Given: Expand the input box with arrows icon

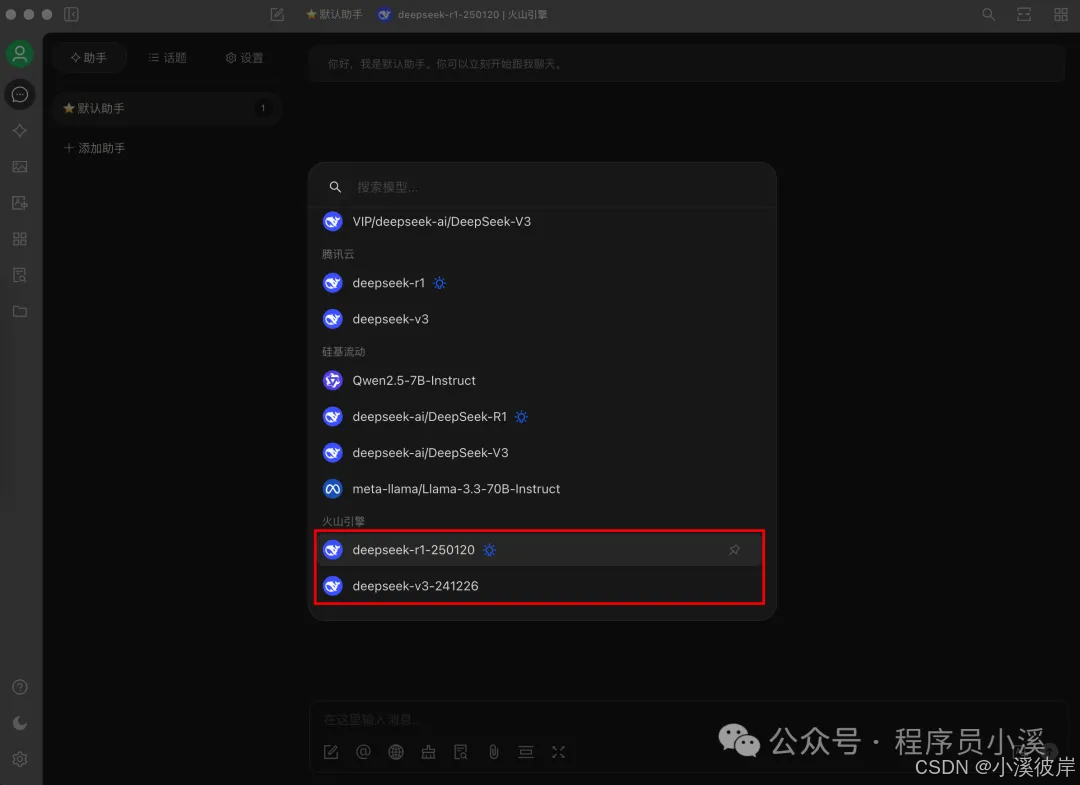Looking at the screenshot, I should [559, 752].
